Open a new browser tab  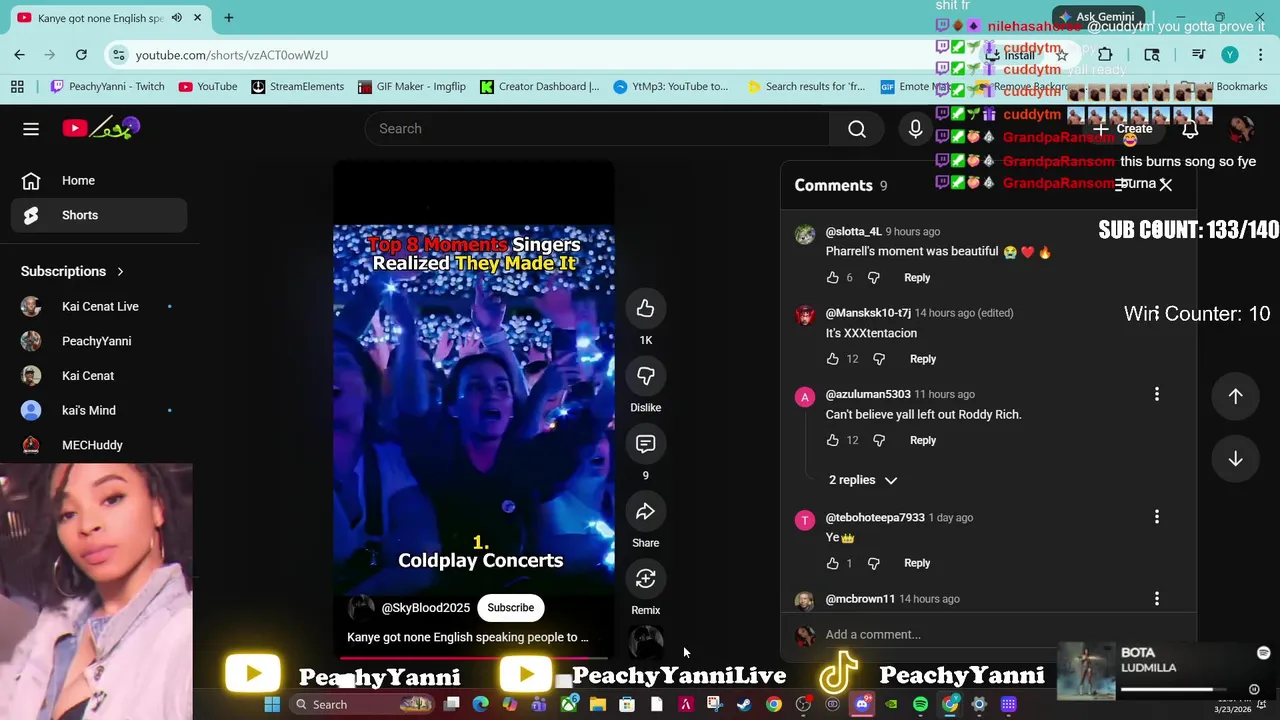pos(229,18)
